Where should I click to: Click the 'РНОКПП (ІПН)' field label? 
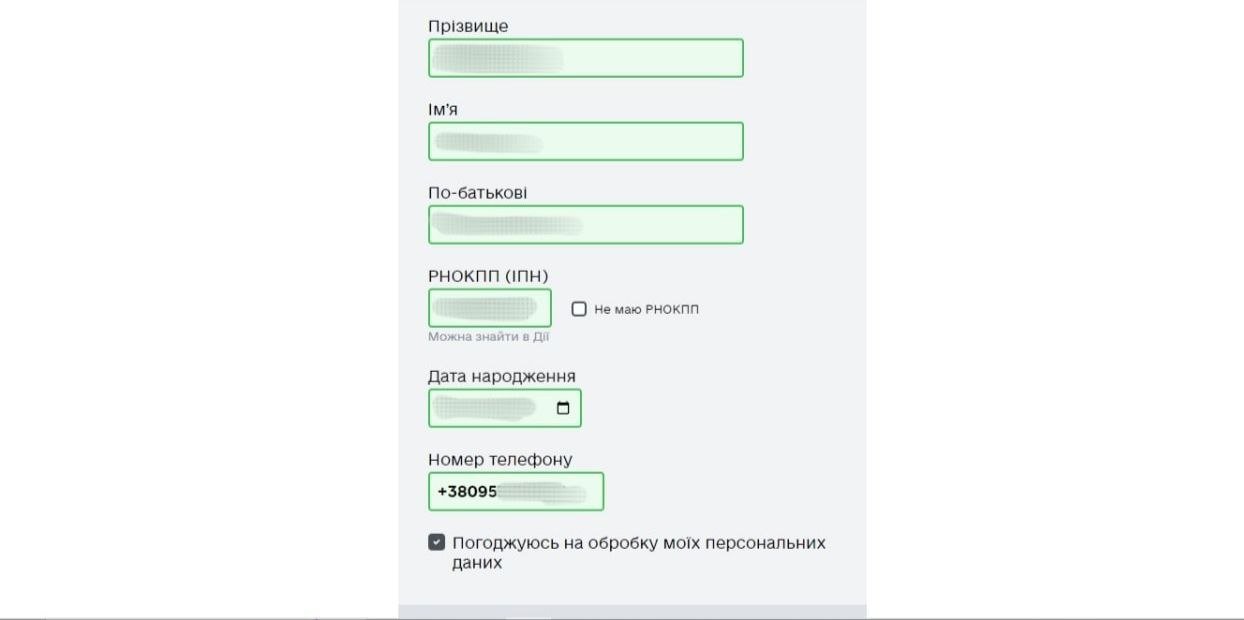pyautogui.click(x=488, y=276)
